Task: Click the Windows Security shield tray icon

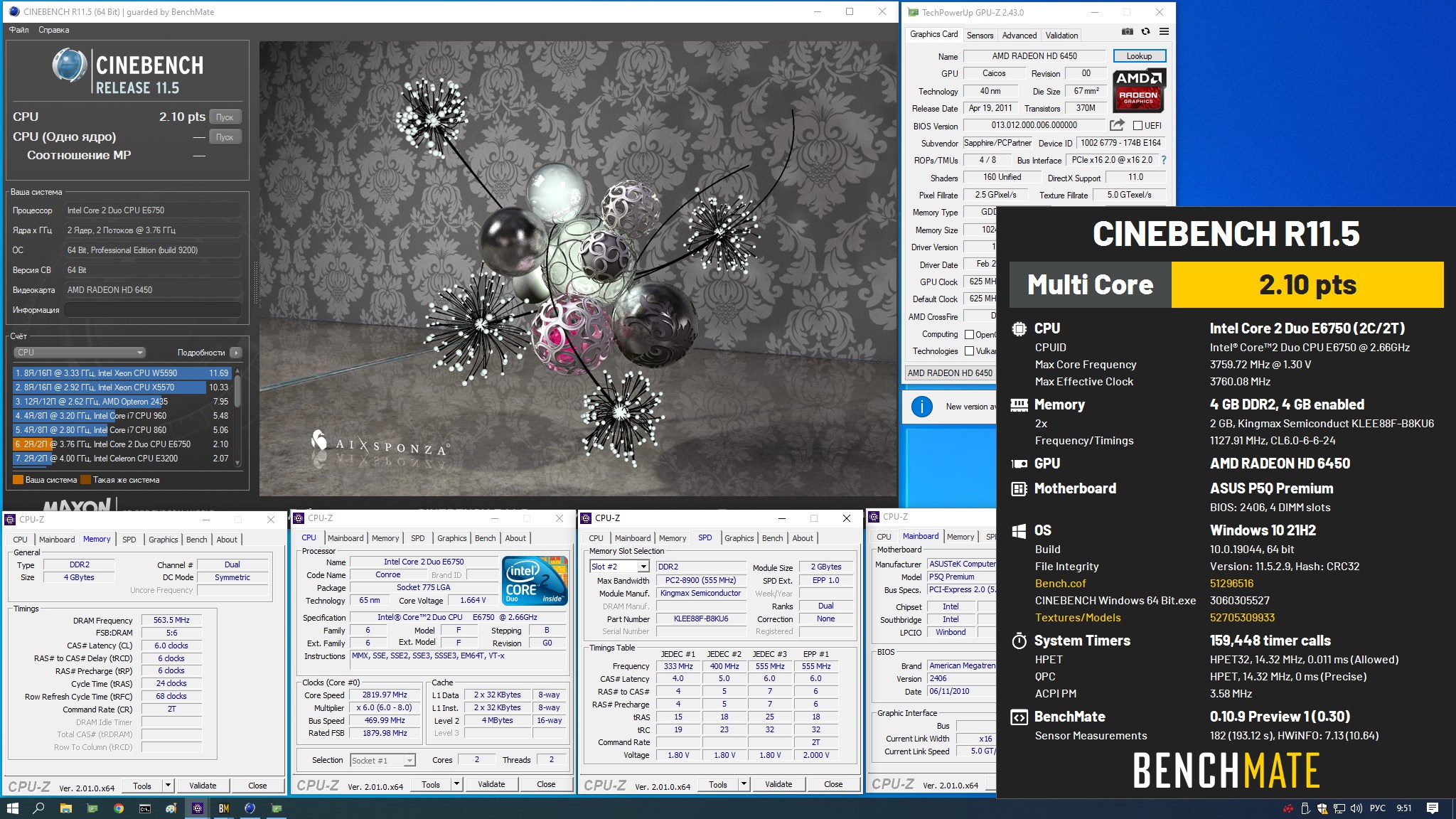Action: [x=1322, y=808]
